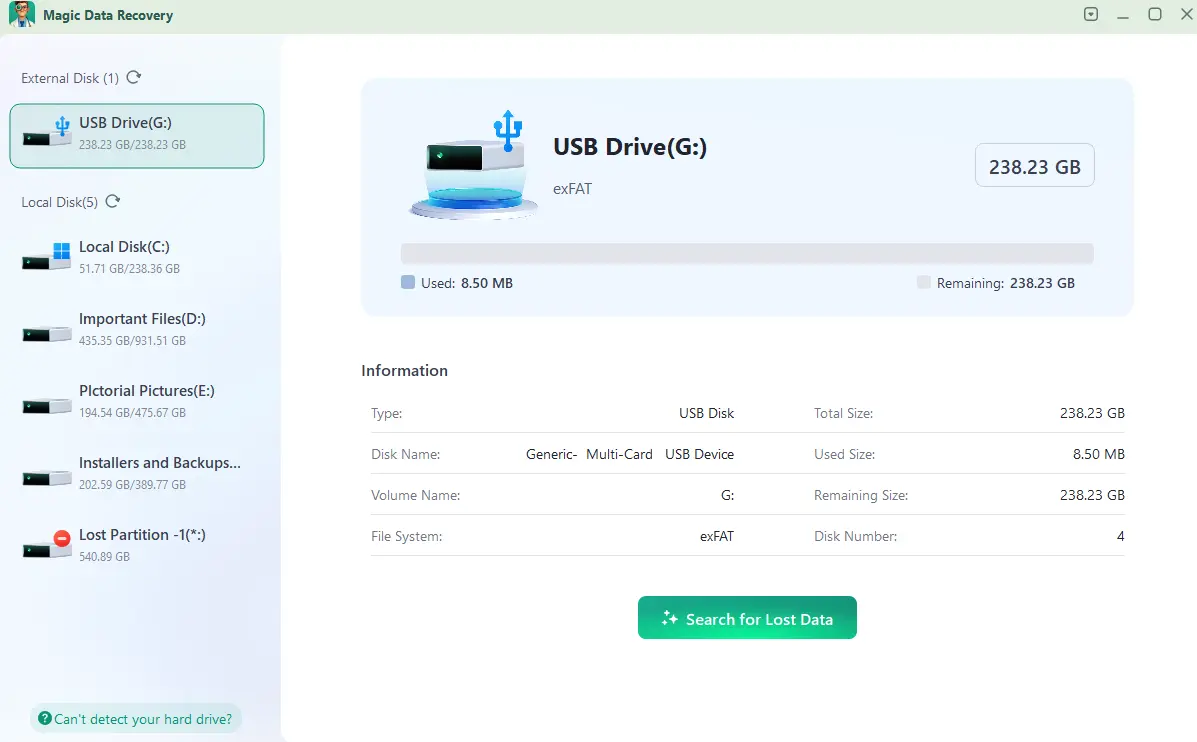Image resolution: width=1197 pixels, height=742 pixels.
Task: Click the Information section heading
Action: tap(405, 370)
